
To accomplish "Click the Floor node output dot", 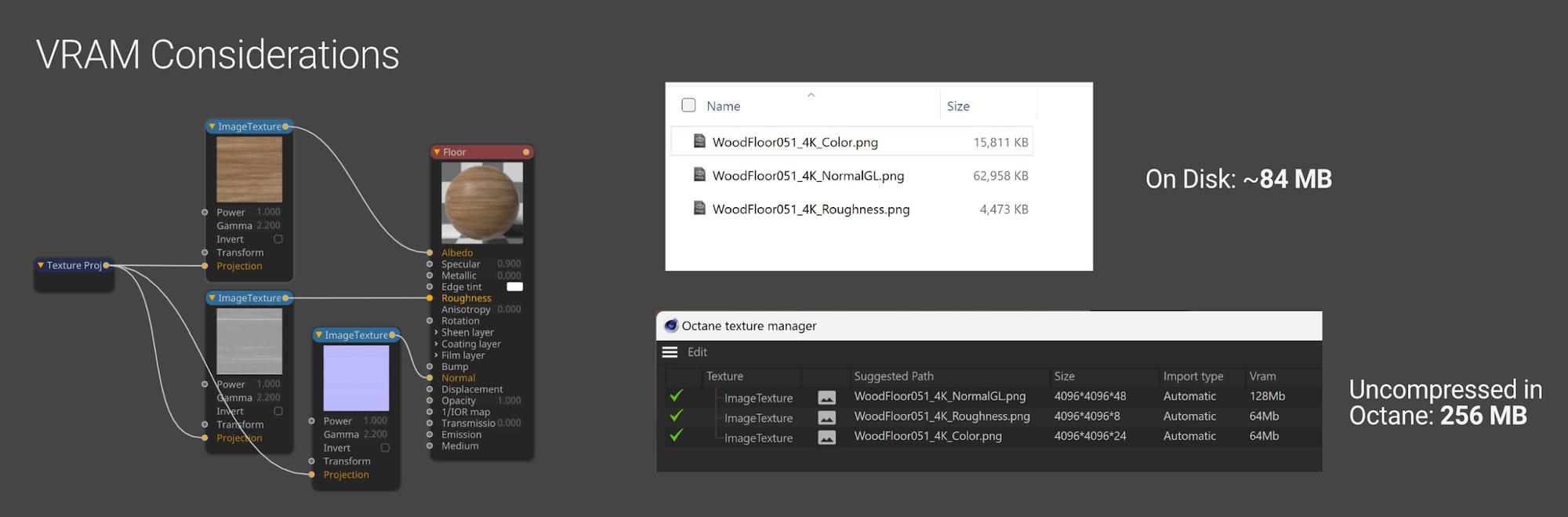I will (x=526, y=152).
